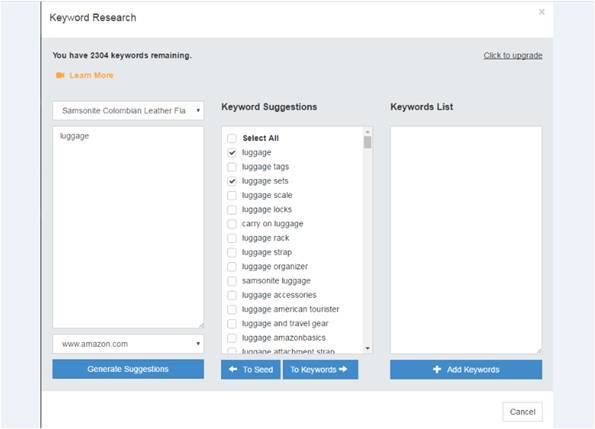This screenshot has width=595, height=429.
Task: Click the suggestions list scroll-up arrow
Action: point(367,132)
